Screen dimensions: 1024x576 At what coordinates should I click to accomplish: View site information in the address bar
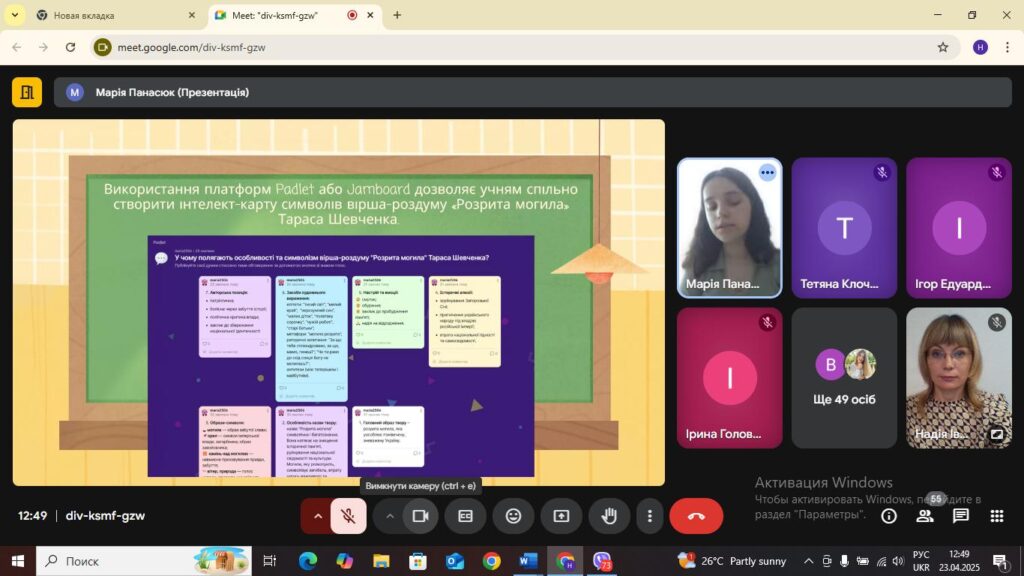click(x=103, y=47)
